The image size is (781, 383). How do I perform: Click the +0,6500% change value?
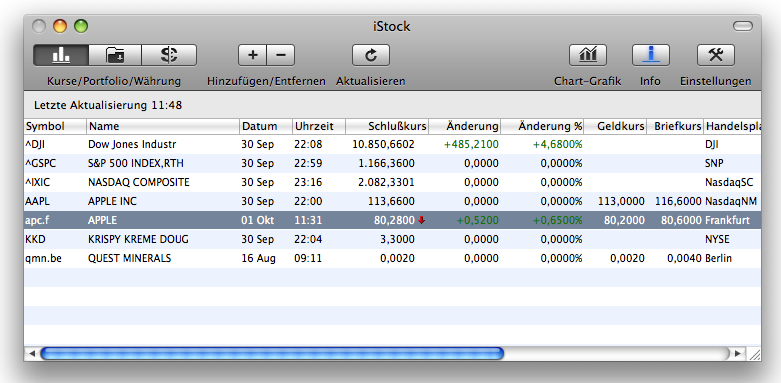[x=557, y=220]
